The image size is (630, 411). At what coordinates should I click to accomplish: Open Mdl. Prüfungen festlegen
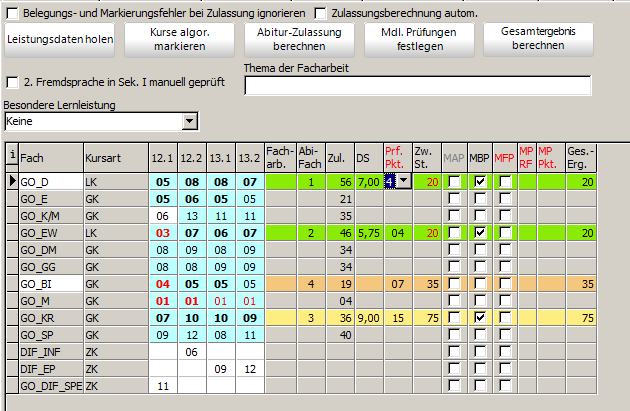coord(419,39)
